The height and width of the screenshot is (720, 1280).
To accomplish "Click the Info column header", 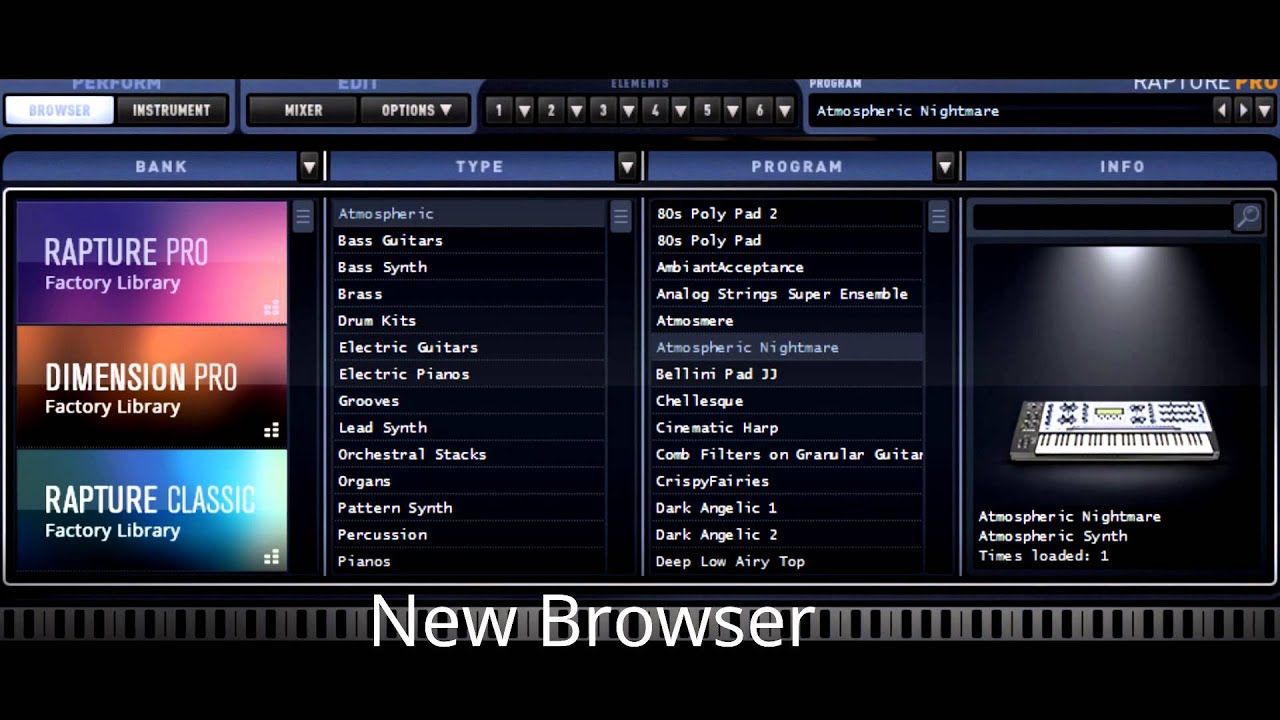I will coord(1122,167).
